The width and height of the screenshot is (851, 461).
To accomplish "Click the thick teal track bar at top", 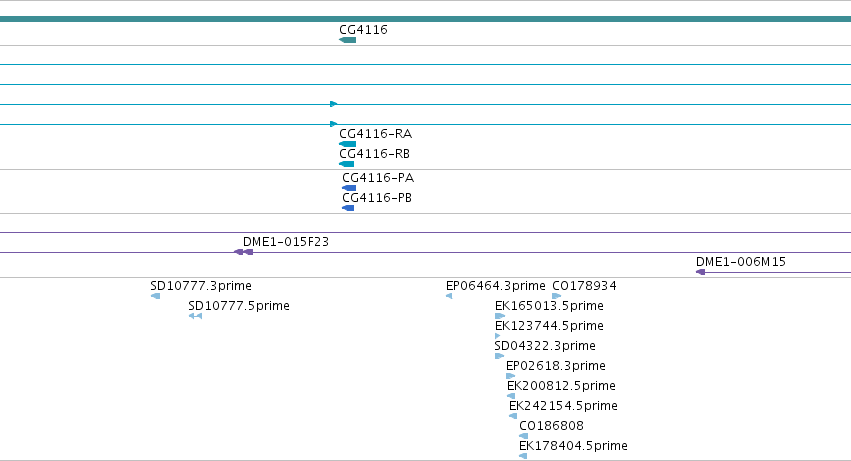I will 426,19.
